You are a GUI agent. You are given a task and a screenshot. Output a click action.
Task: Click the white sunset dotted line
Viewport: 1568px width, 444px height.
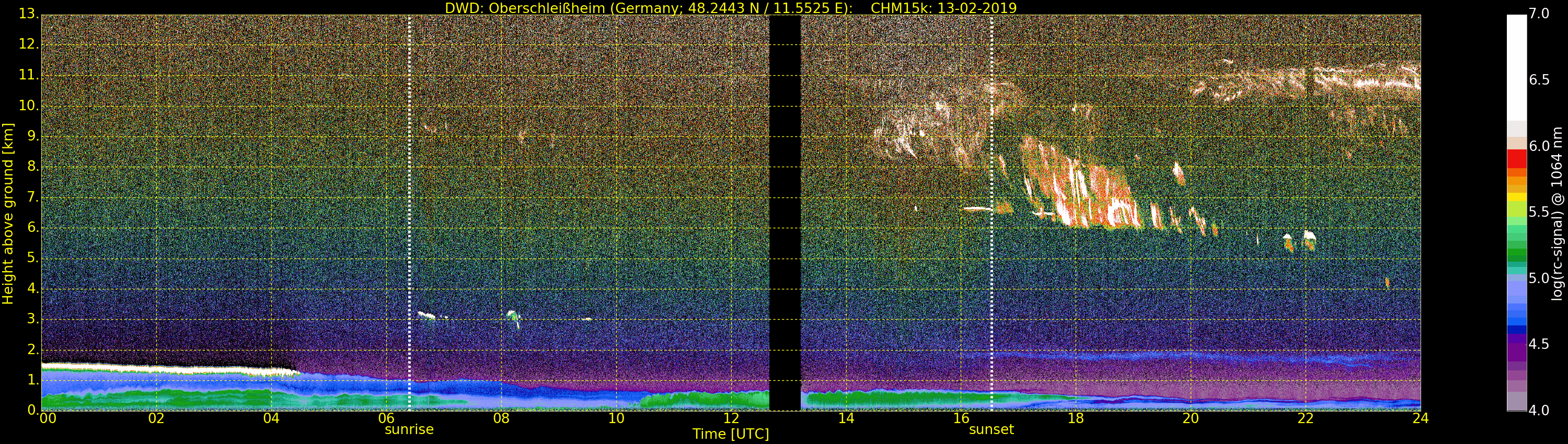click(x=991, y=213)
